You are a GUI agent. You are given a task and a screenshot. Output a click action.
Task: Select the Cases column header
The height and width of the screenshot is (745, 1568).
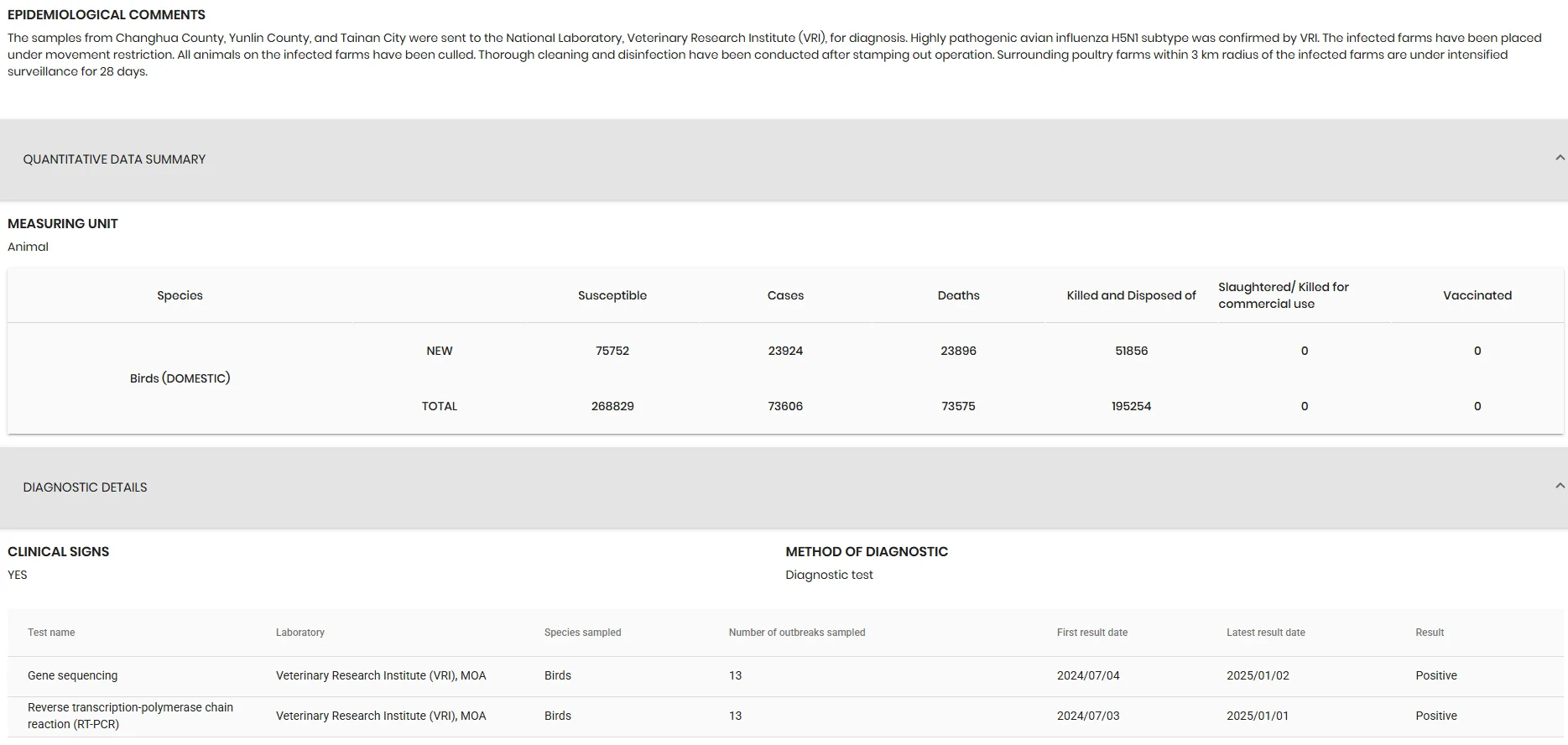[x=785, y=295]
